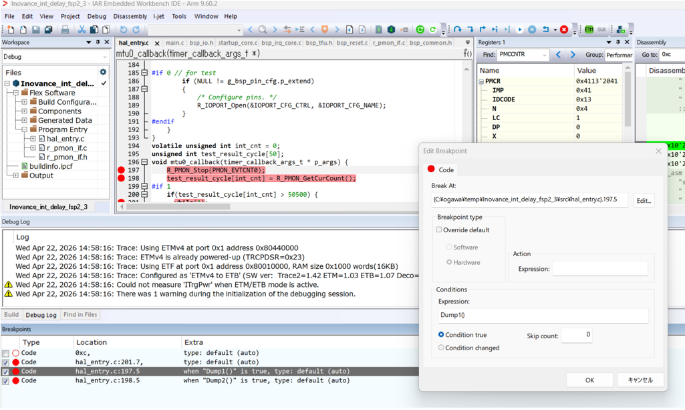
Task: Open the Find register PMCCNTR dropdown
Action: 544,55
